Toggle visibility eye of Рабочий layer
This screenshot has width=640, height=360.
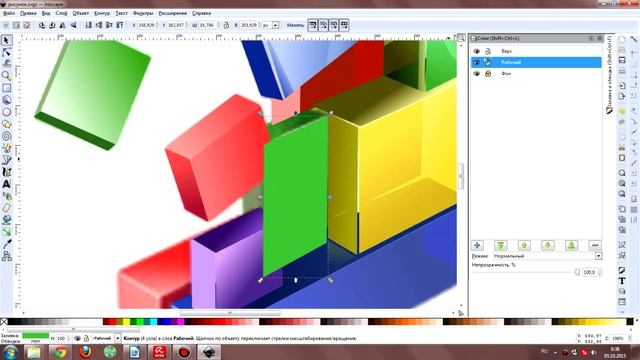[x=476, y=62]
